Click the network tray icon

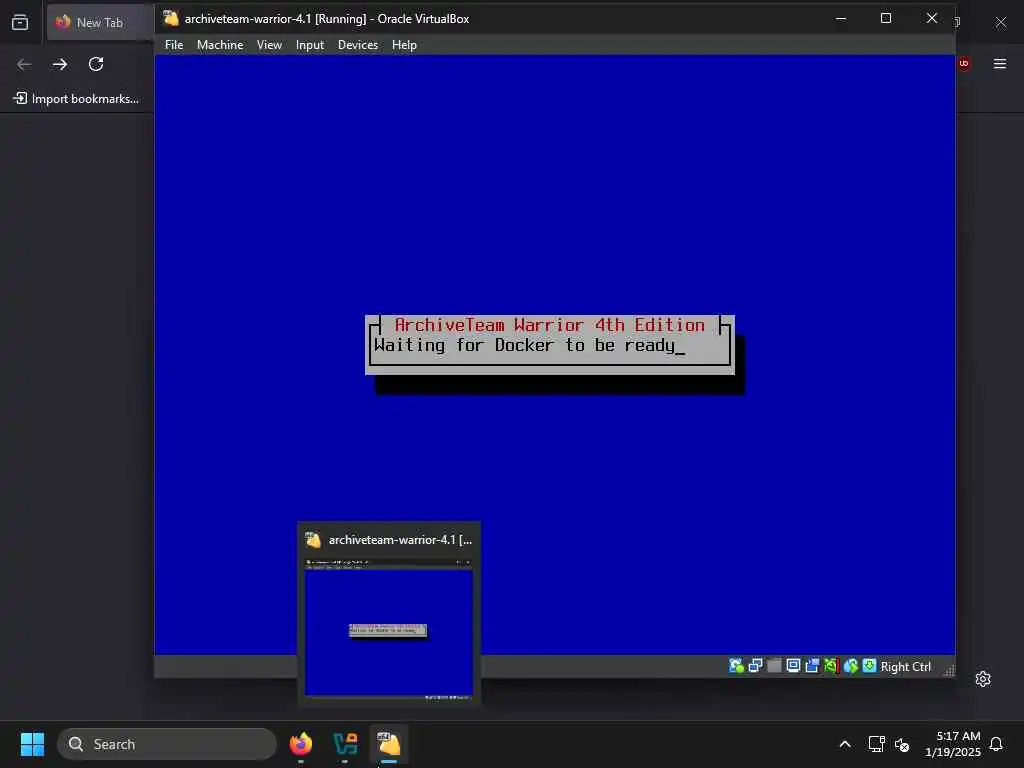[x=876, y=744]
